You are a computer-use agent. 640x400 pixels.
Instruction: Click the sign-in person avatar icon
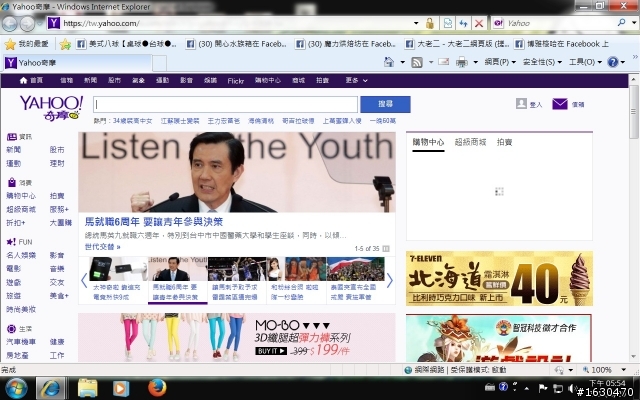[x=521, y=104]
